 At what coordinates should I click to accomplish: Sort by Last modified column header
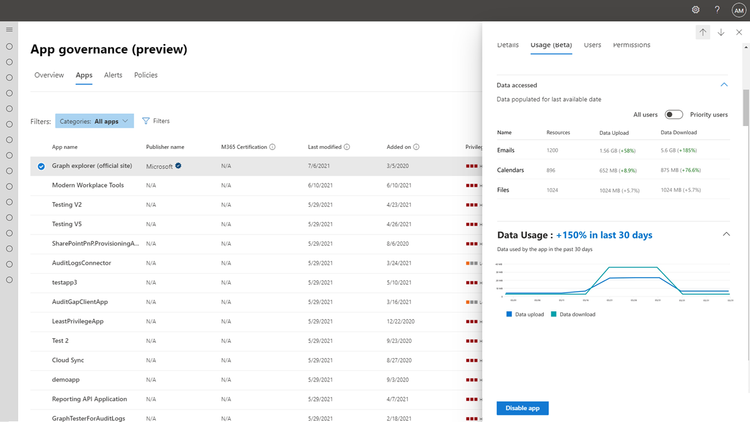[324, 147]
